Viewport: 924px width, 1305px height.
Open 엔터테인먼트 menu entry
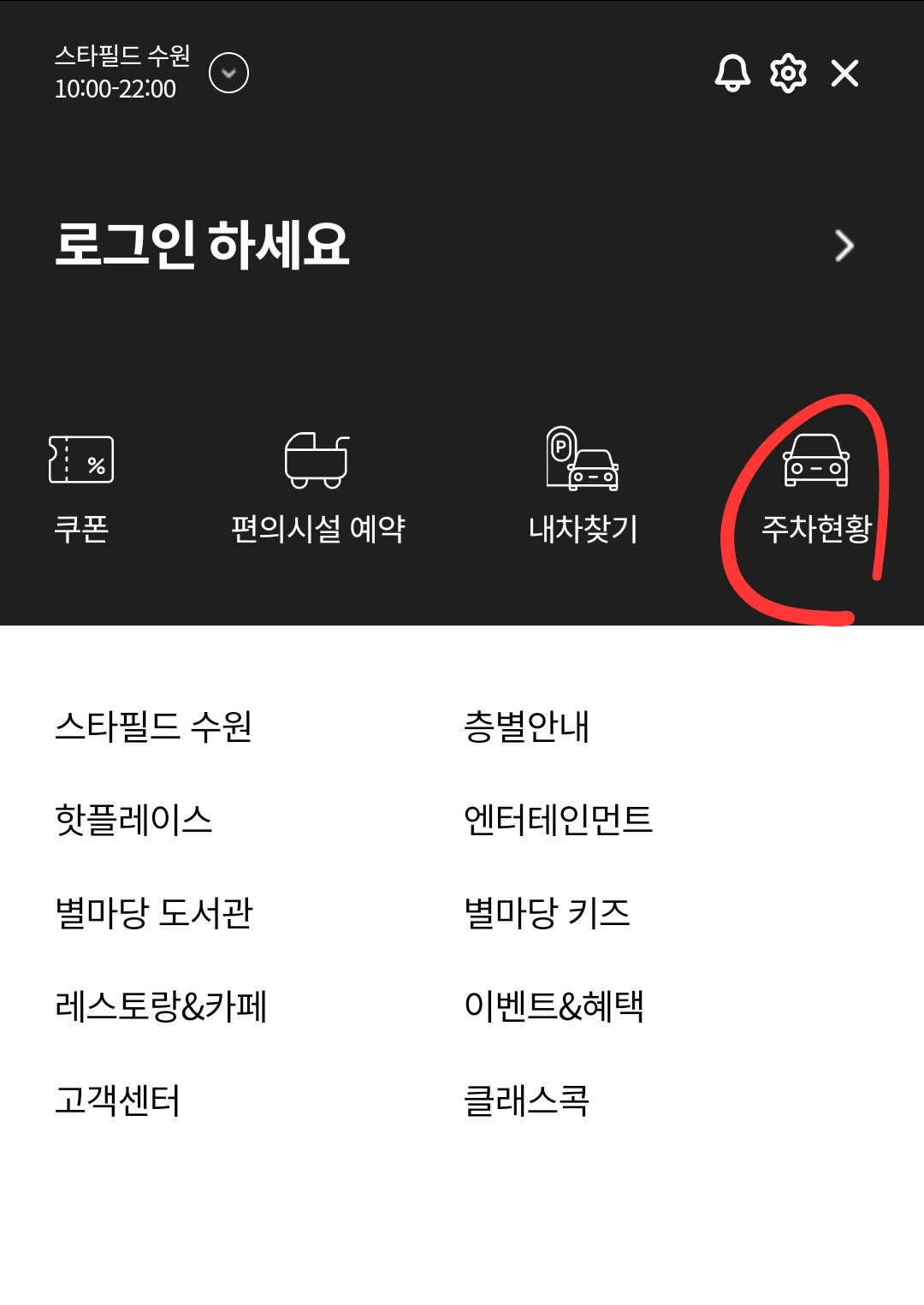pos(558,820)
